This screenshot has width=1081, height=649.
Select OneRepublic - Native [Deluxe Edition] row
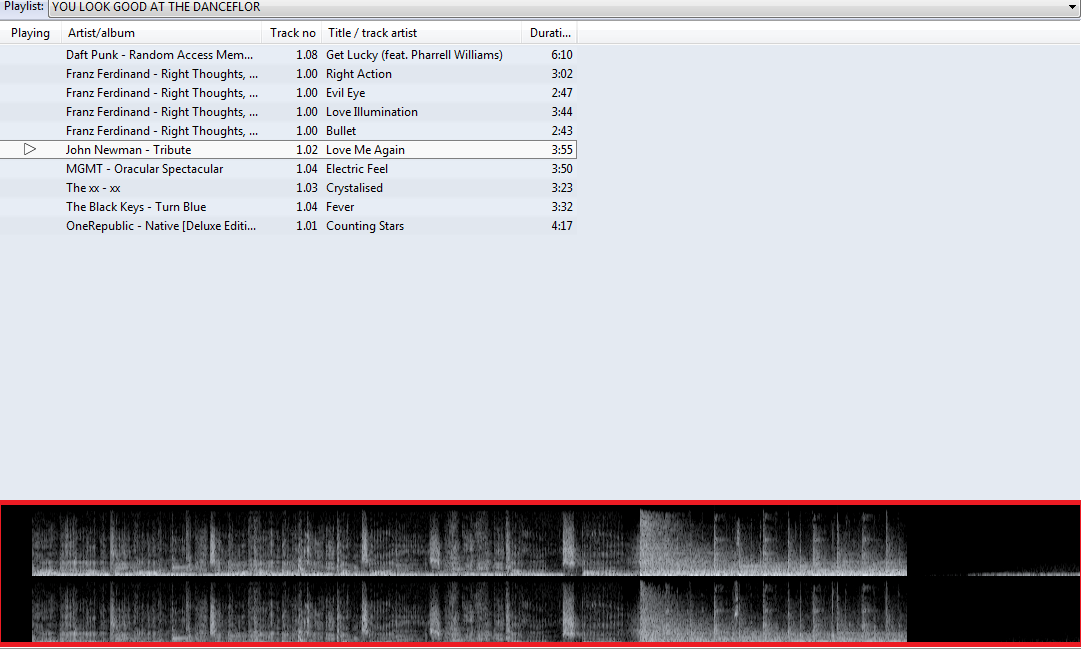tap(288, 226)
